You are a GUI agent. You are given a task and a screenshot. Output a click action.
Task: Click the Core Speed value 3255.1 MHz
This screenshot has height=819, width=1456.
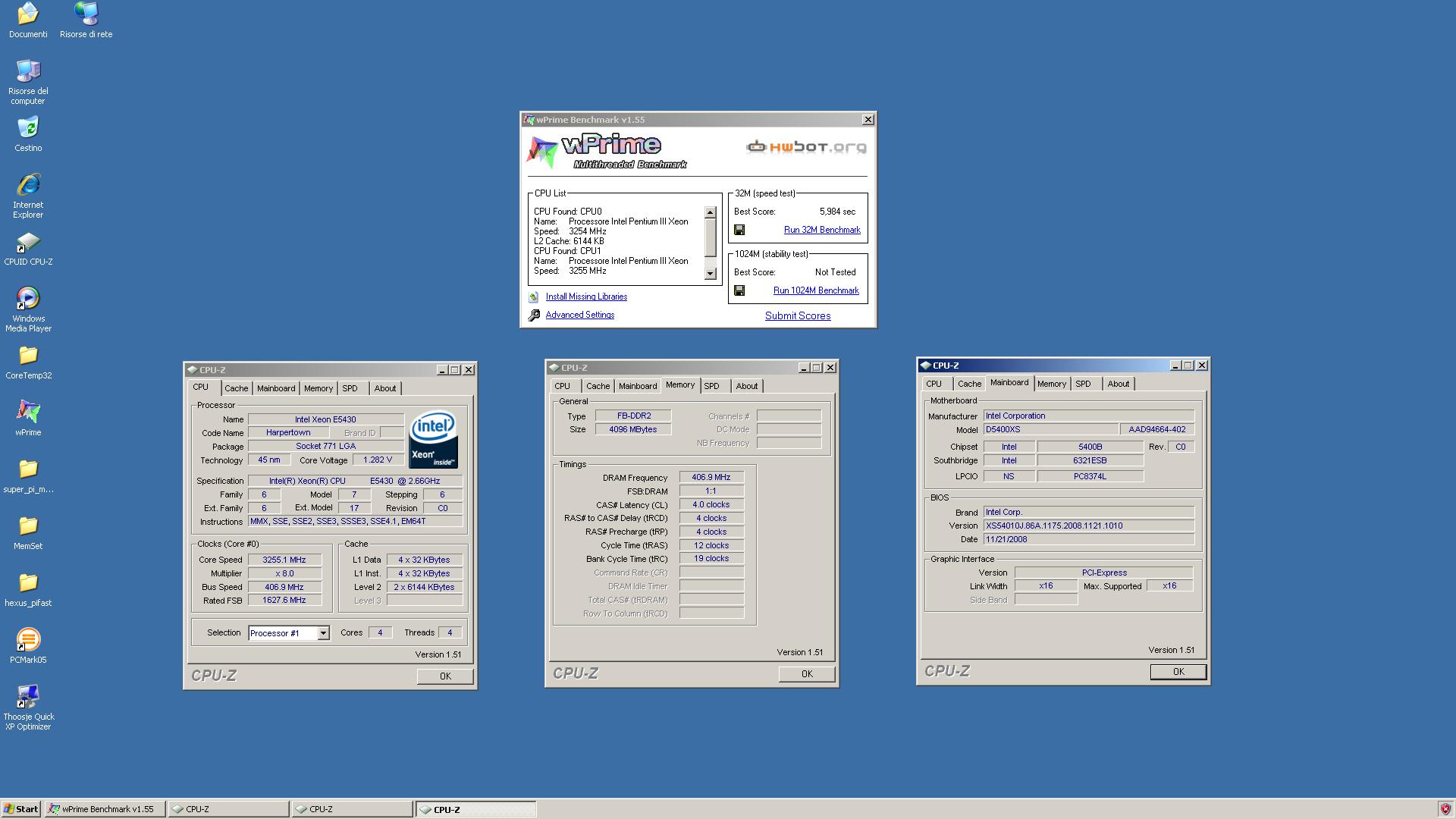(284, 560)
